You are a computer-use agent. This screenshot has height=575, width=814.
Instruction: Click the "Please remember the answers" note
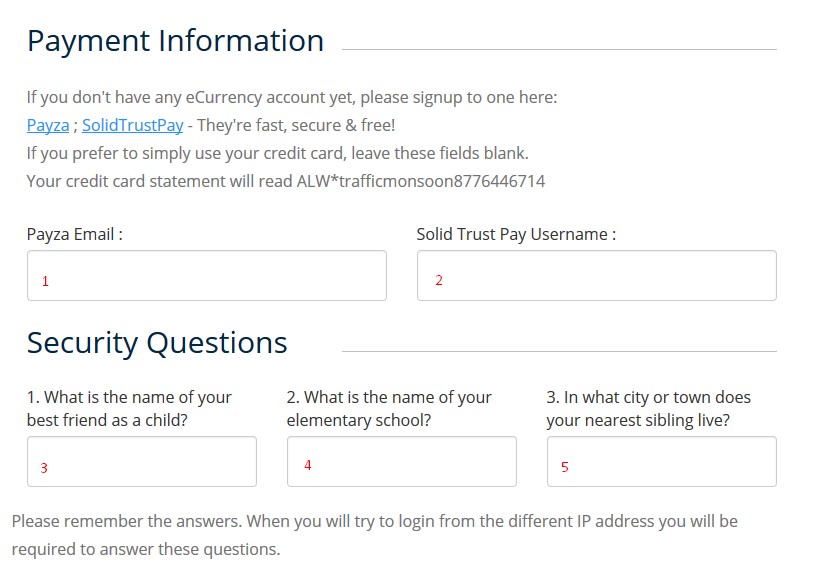(x=374, y=535)
